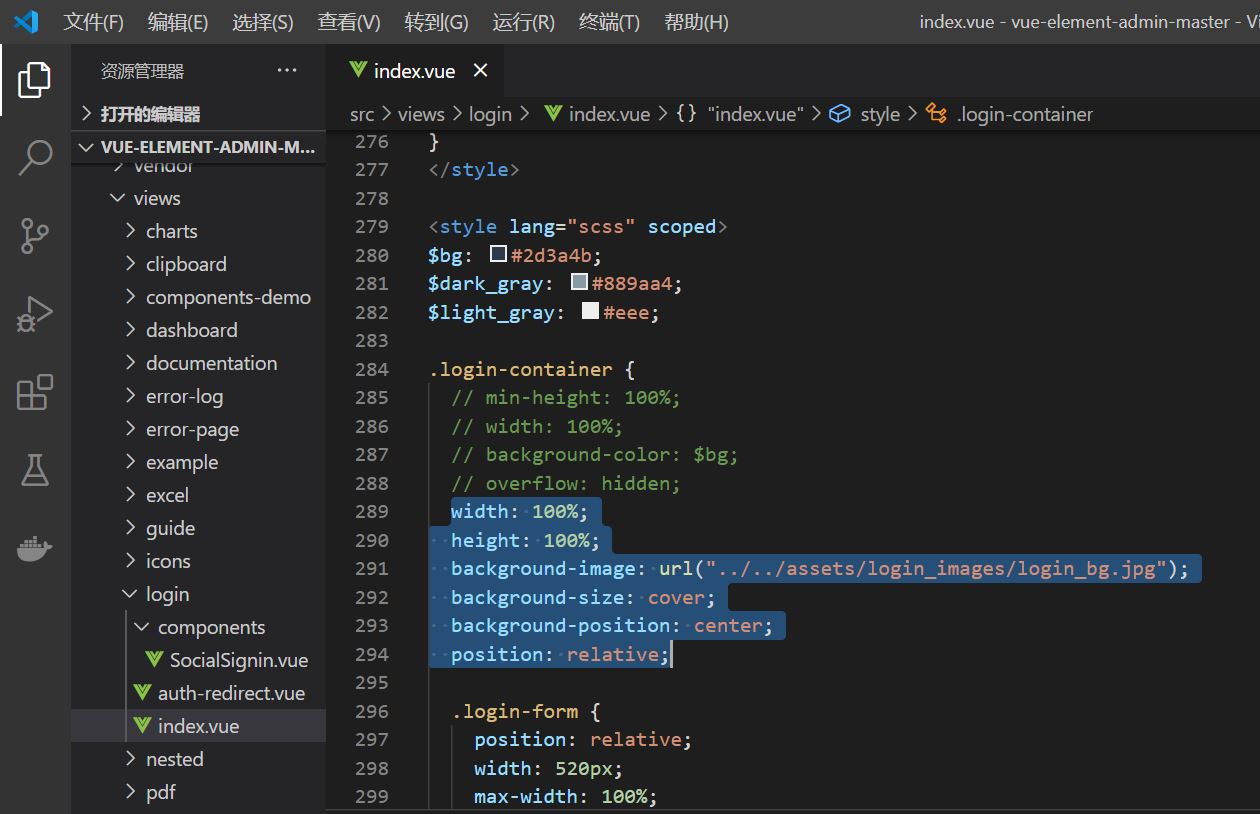Screen dimensions: 1260x814
Task: Open the Source Control icon
Action: point(35,236)
